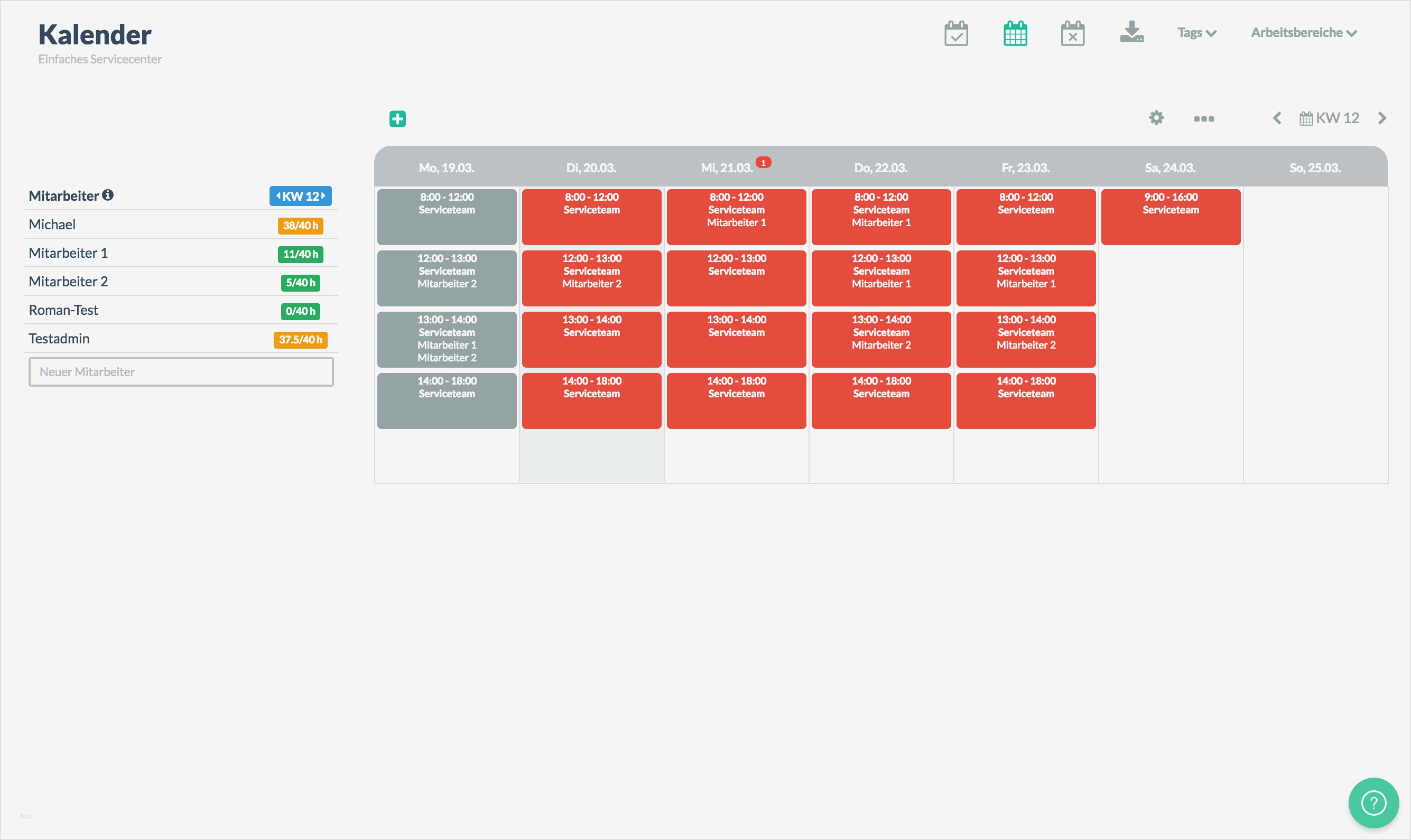Click the red notification badge on Mi, 21.03.
Viewport: 1411px width, 840px height.
pyautogui.click(x=763, y=163)
